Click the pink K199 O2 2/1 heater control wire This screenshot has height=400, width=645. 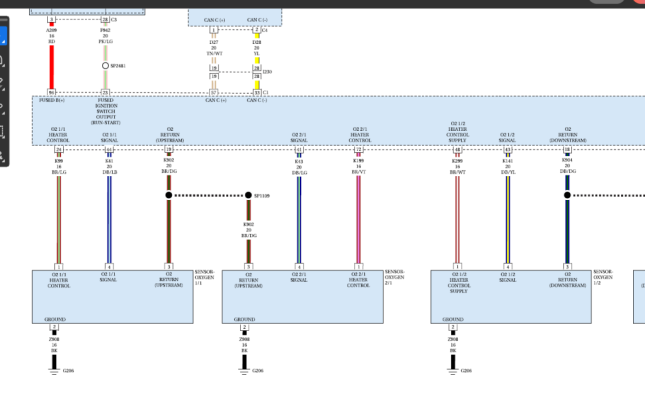click(358, 219)
